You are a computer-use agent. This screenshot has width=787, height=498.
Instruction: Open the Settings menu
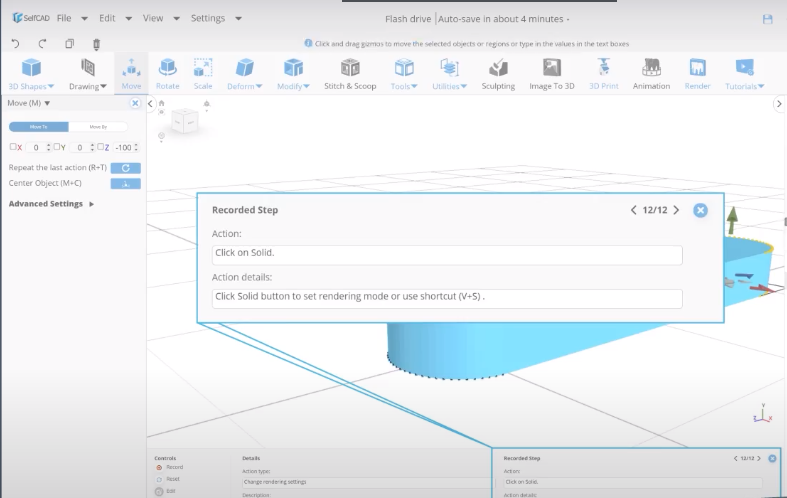208,18
